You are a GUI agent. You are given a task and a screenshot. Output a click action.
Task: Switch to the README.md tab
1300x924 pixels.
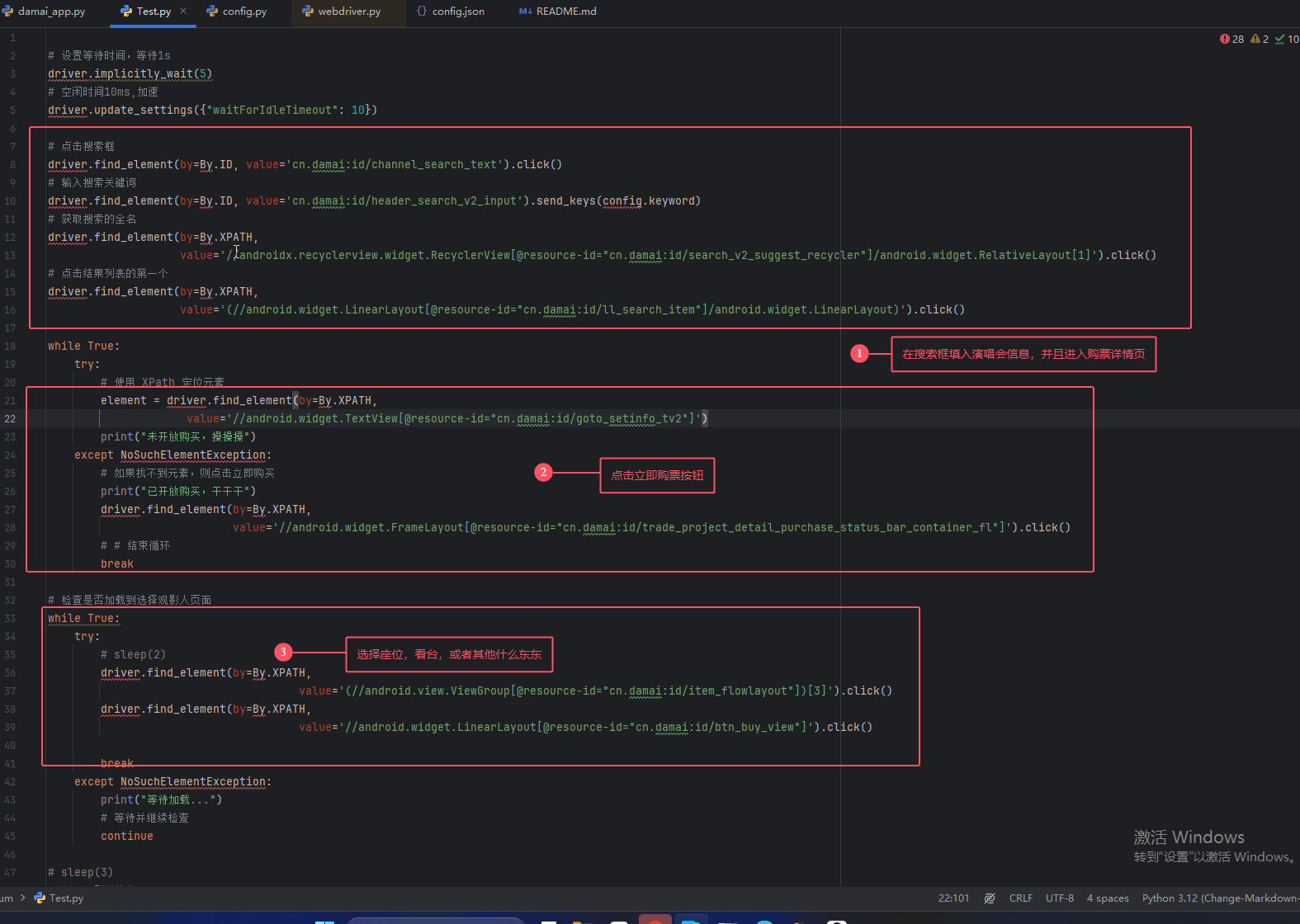tap(558, 12)
